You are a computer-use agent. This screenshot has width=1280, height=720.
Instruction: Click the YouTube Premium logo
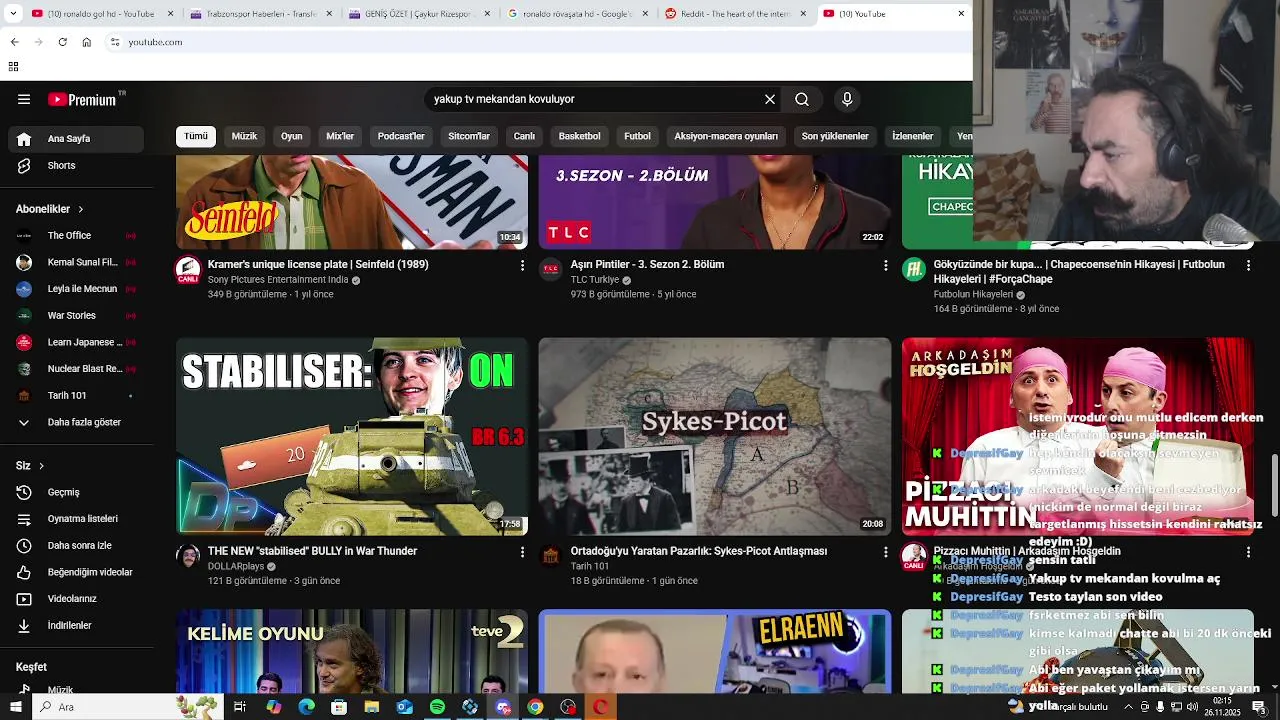click(86, 99)
